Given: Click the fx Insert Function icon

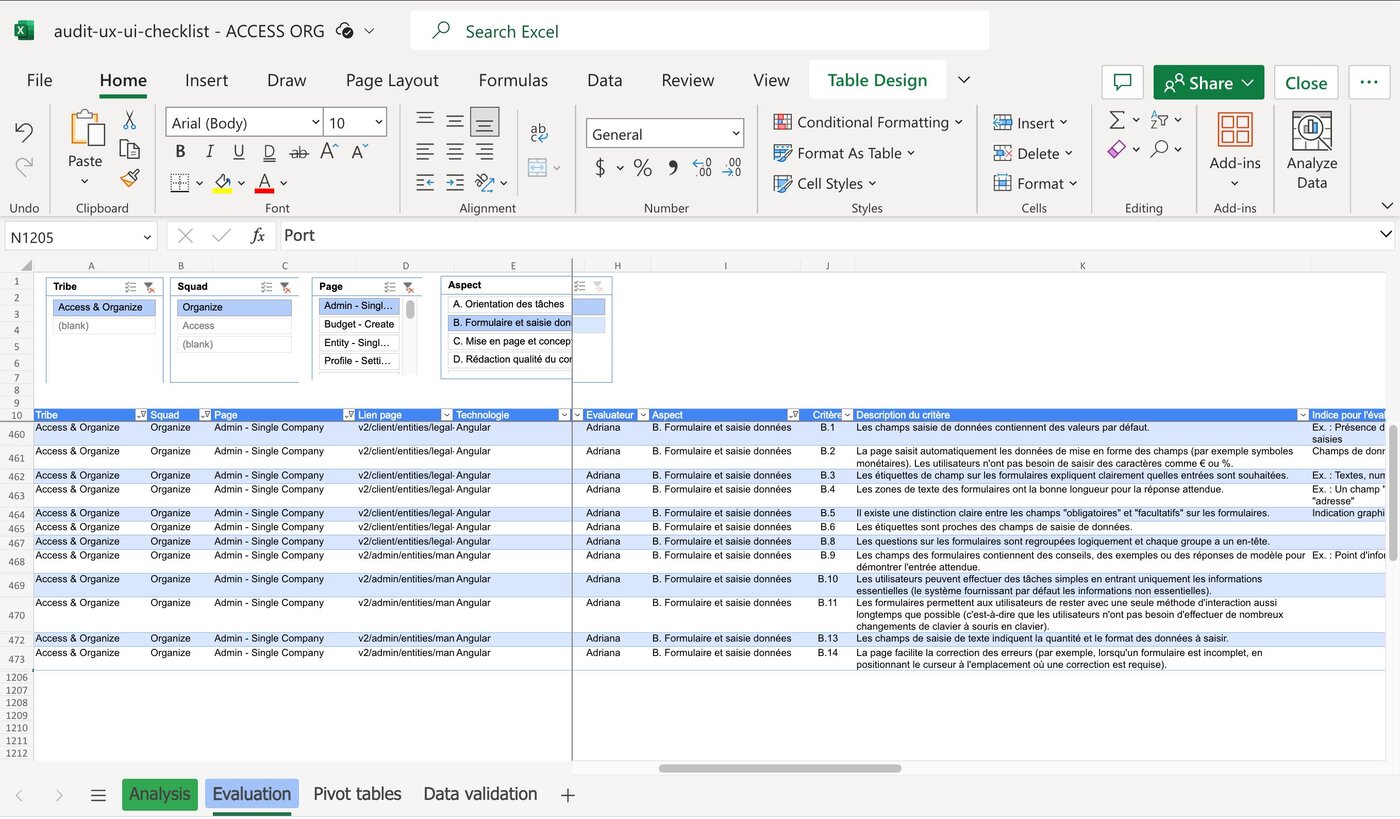Looking at the screenshot, I should [x=258, y=236].
